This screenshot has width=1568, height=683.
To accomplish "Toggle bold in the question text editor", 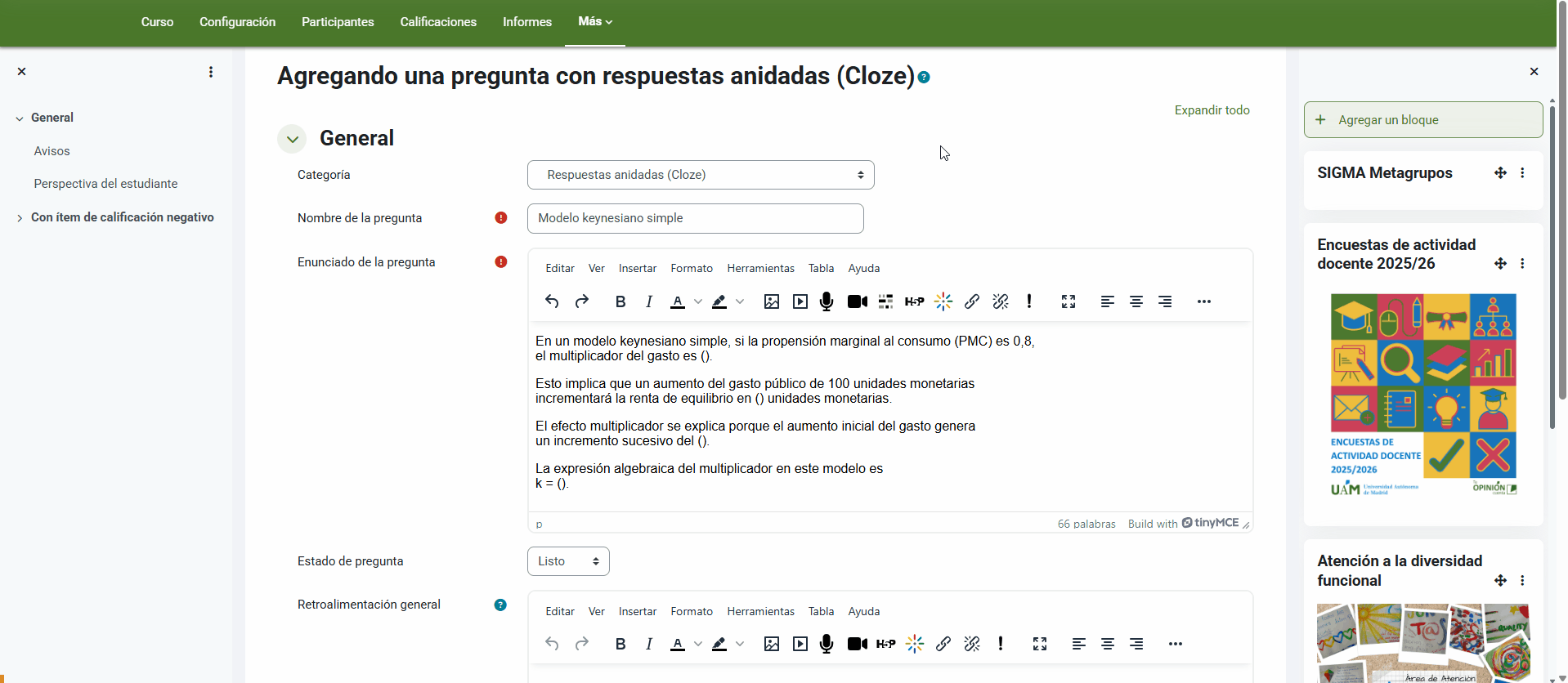I will (x=620, y=301).
